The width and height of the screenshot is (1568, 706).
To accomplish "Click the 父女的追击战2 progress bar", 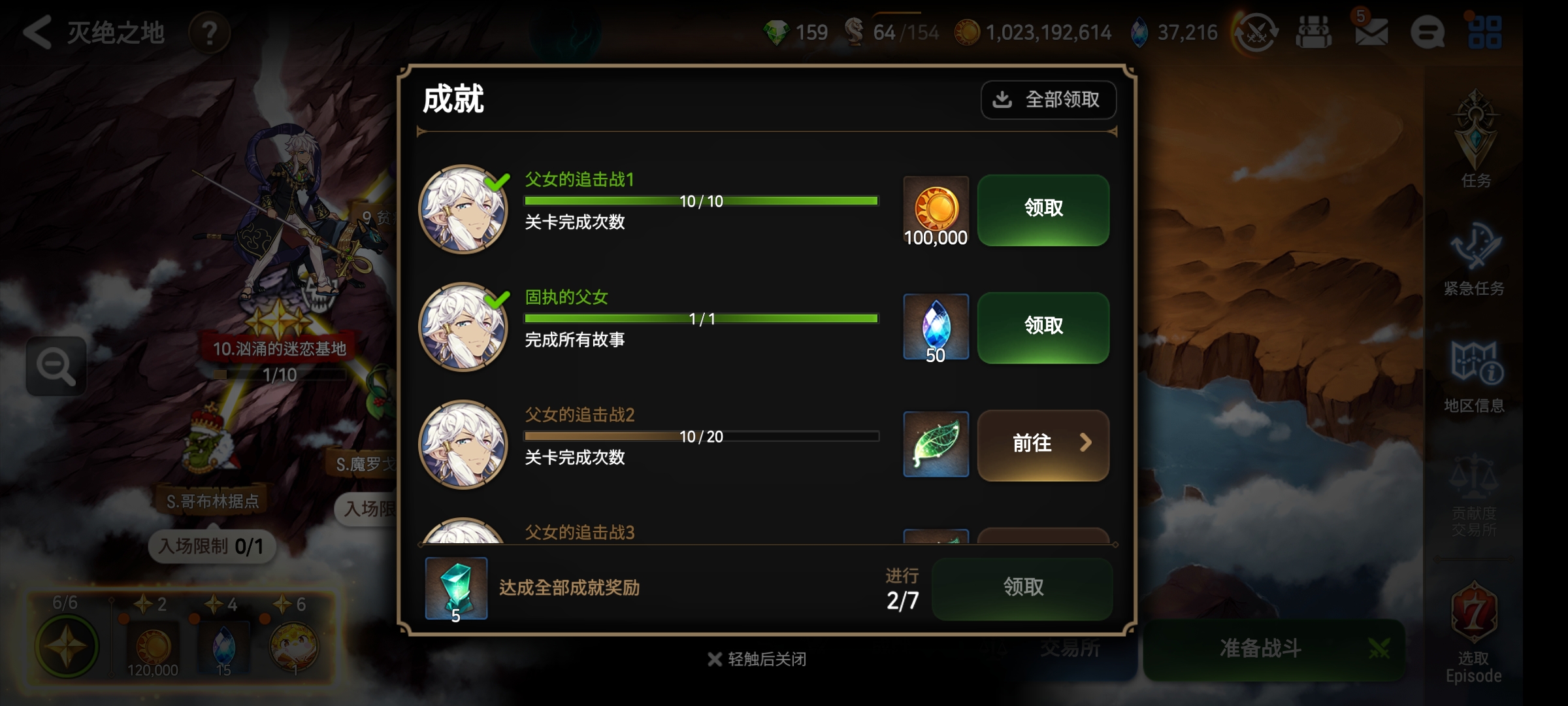I will click(x=702, y=436).
